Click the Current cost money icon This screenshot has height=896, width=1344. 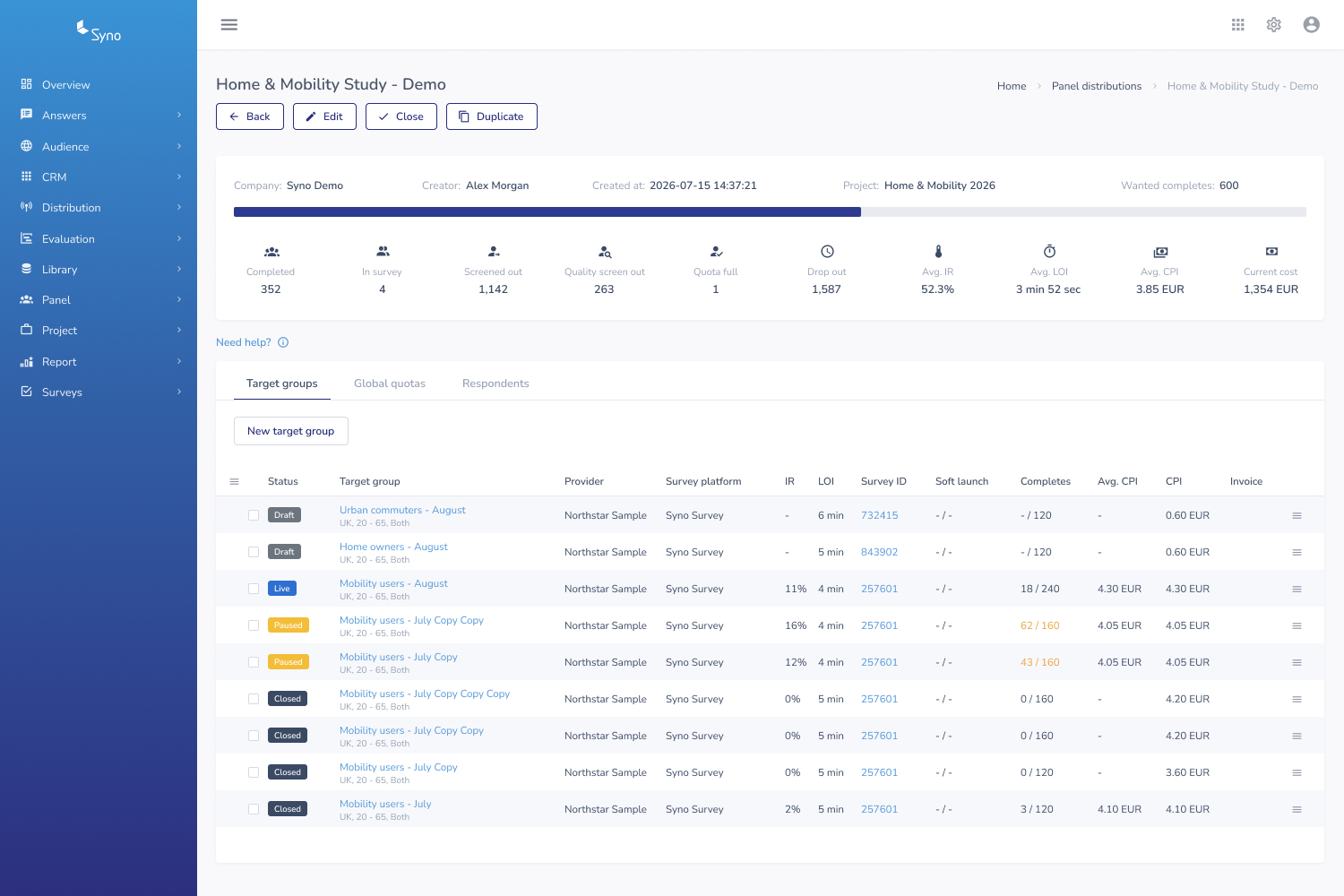click(x=1271, y=252)
